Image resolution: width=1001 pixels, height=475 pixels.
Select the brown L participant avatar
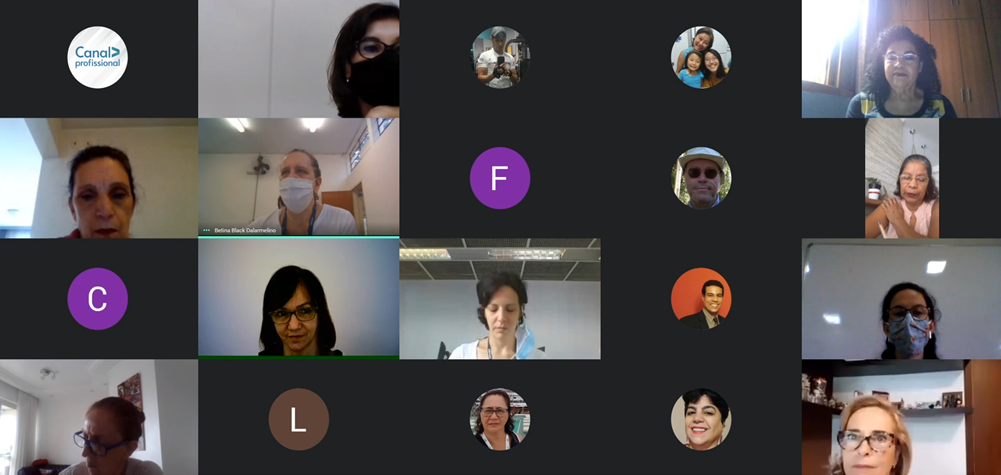click(299, 419)
